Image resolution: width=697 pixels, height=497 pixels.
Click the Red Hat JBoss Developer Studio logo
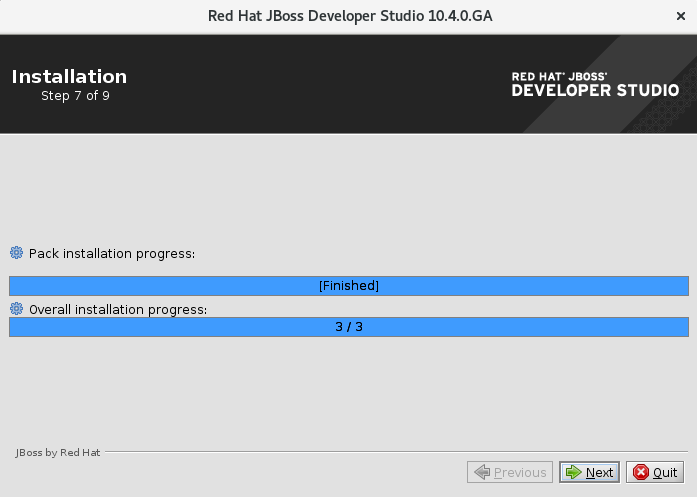[x=595, y=84]
